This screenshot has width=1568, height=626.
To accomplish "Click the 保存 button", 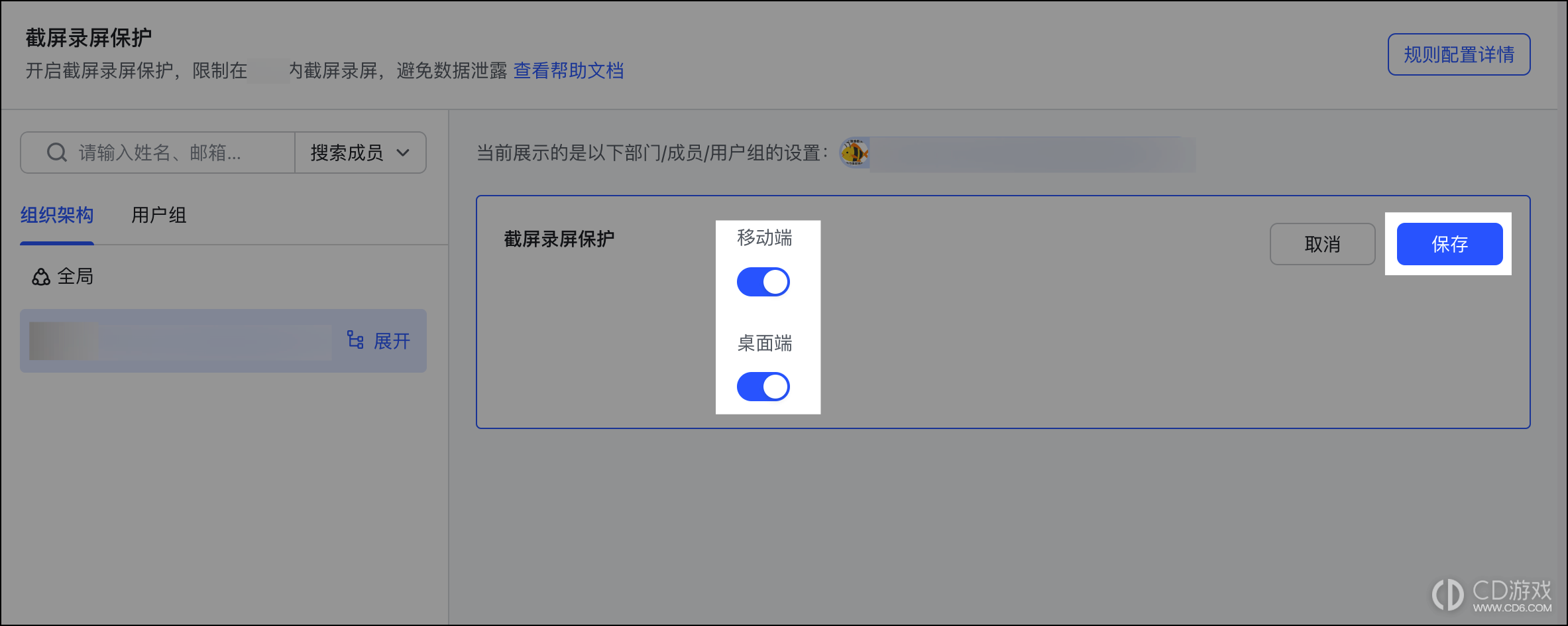I will point(1450,244).
